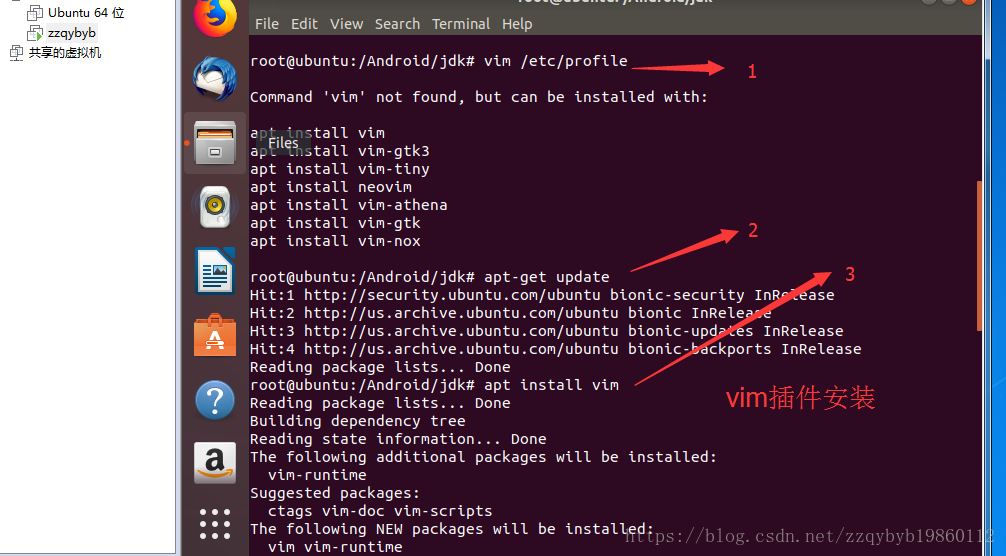
Task: Click the Hit:4 bionic-backports output line
Action: [556, 349]
